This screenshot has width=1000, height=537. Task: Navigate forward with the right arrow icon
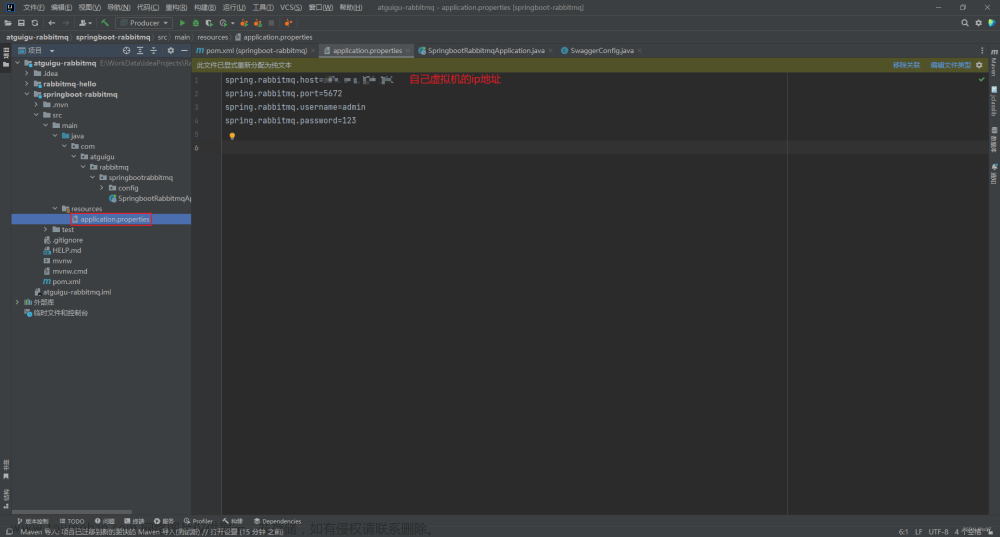tap(65, 23)
